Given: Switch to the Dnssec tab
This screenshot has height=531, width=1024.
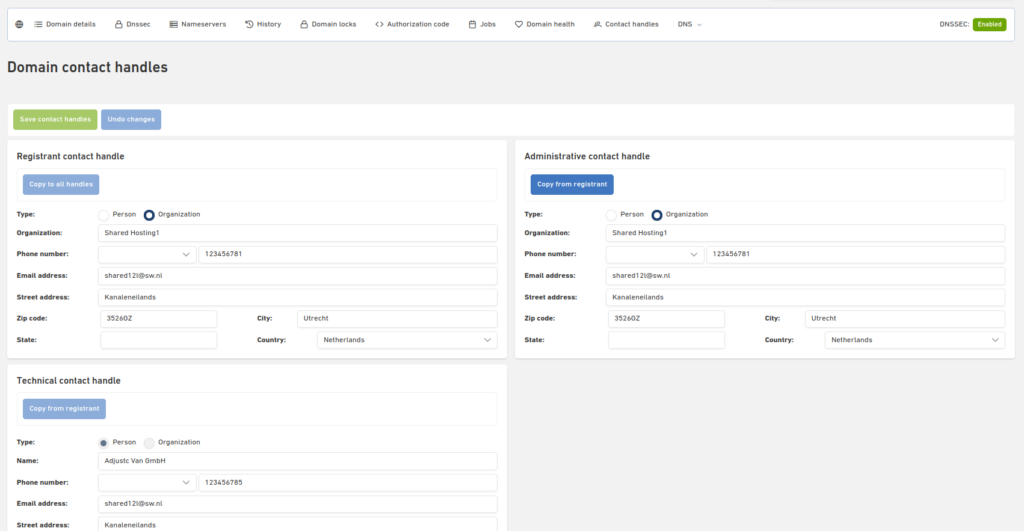Looking at the screenshot, I should [133, 24].
